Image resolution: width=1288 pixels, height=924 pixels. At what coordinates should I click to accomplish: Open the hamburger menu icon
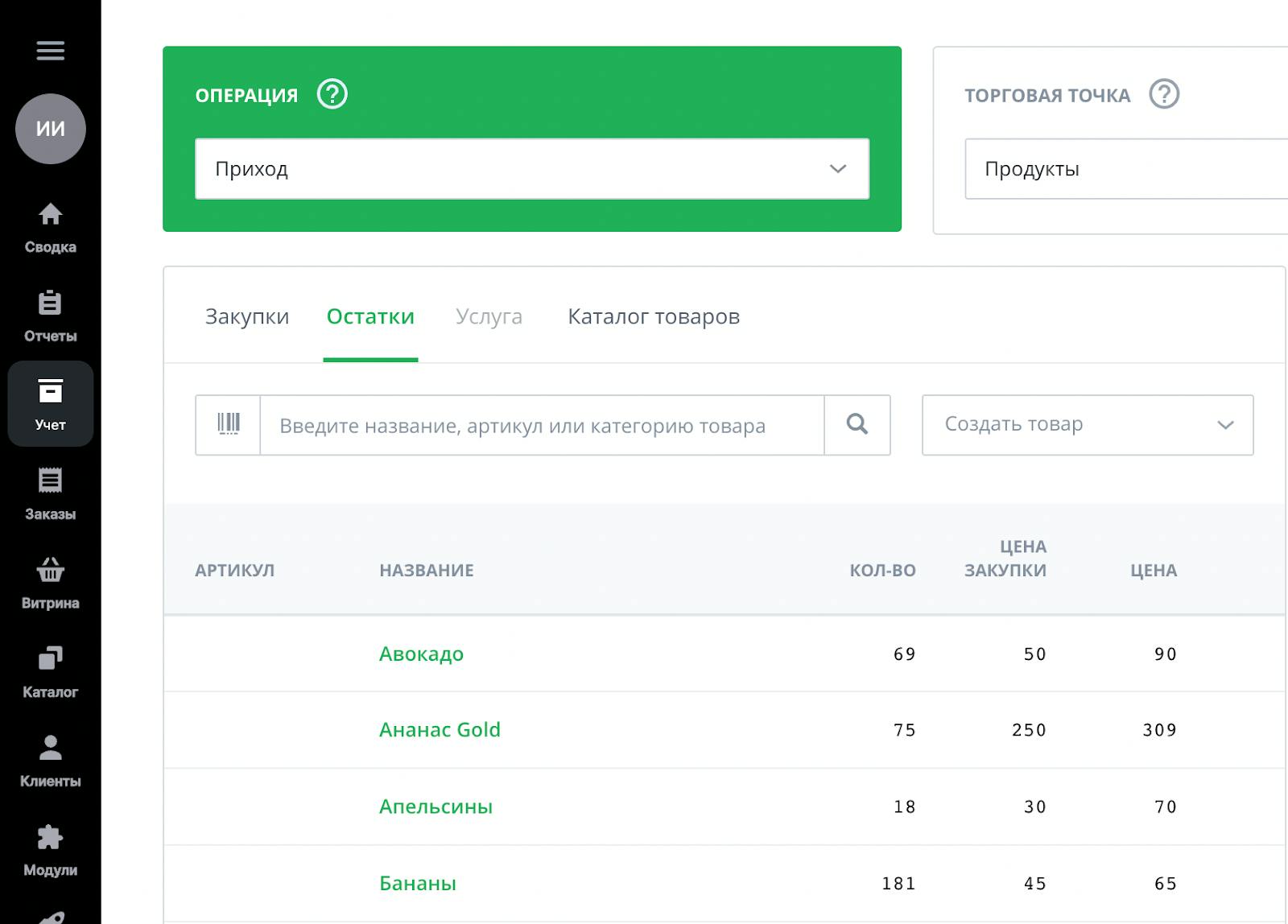coord(50,51)
